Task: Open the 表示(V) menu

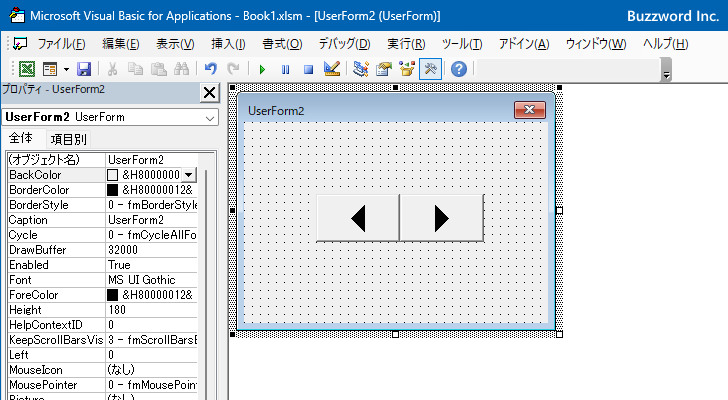Action: click(x=175, y=44)
